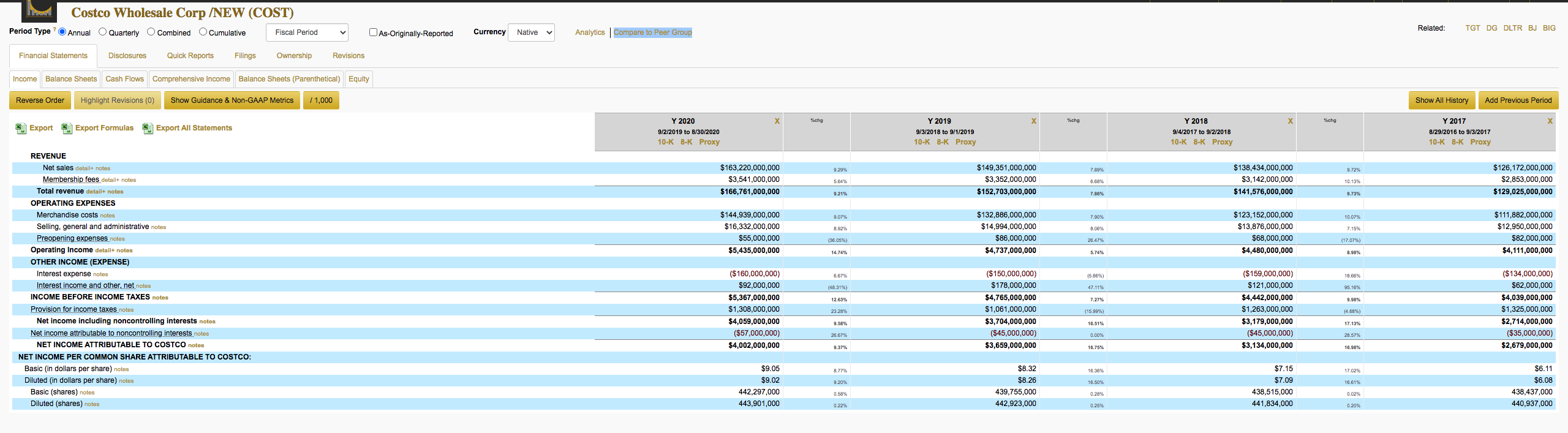Open the TGT related ticker link
This screenshot has height=433, width=1568.
tap(1472, 28)
